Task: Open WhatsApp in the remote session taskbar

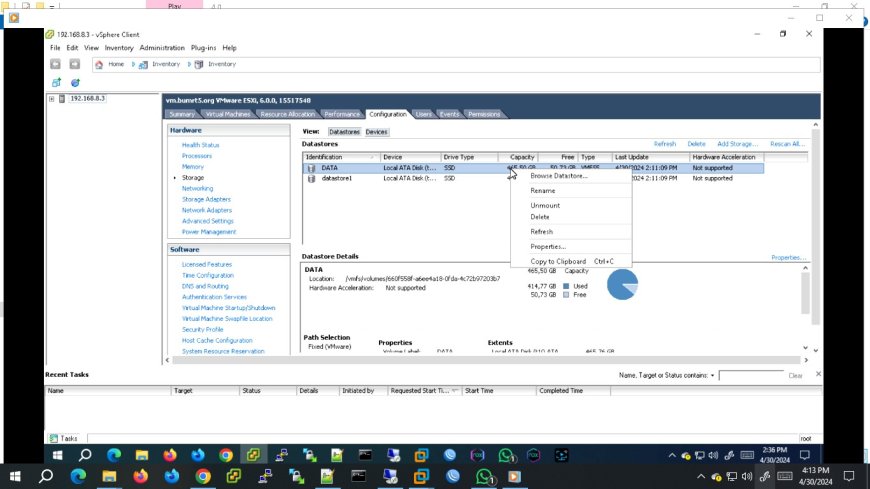Action: coord(506,456)
